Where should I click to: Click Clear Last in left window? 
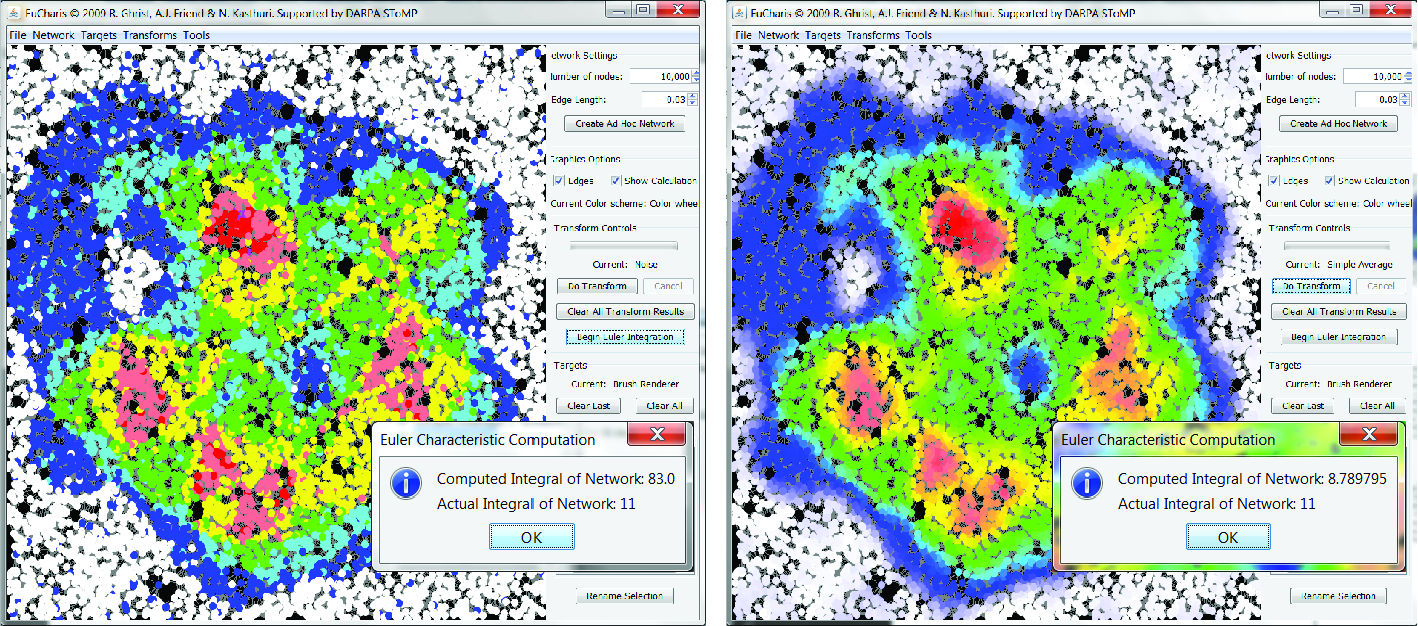coord(588,405)
